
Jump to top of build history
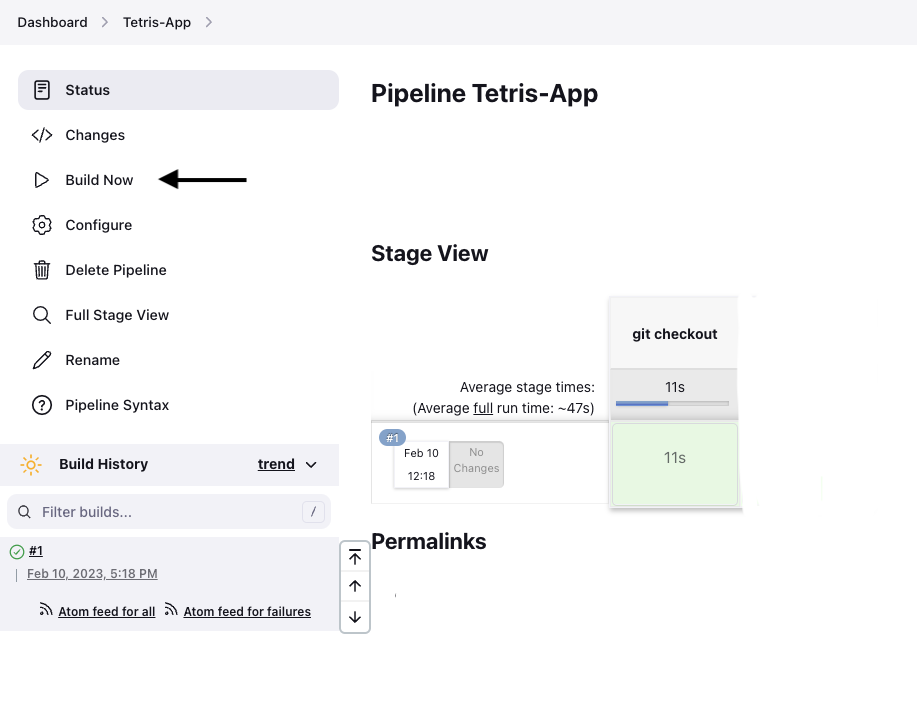[355, 557]
